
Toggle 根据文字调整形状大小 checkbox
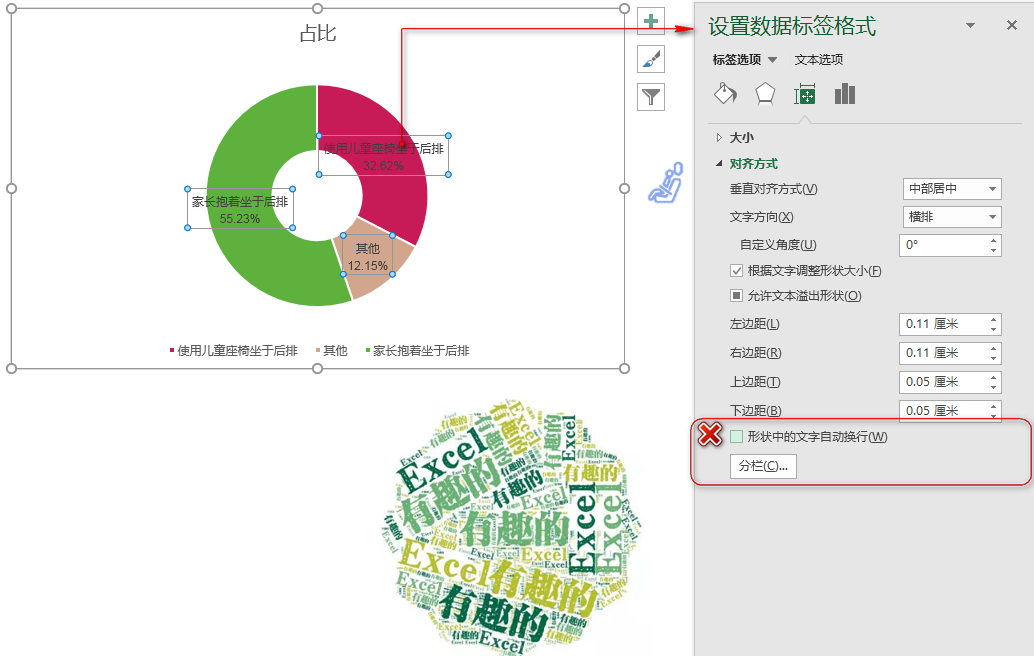point(737,270)
